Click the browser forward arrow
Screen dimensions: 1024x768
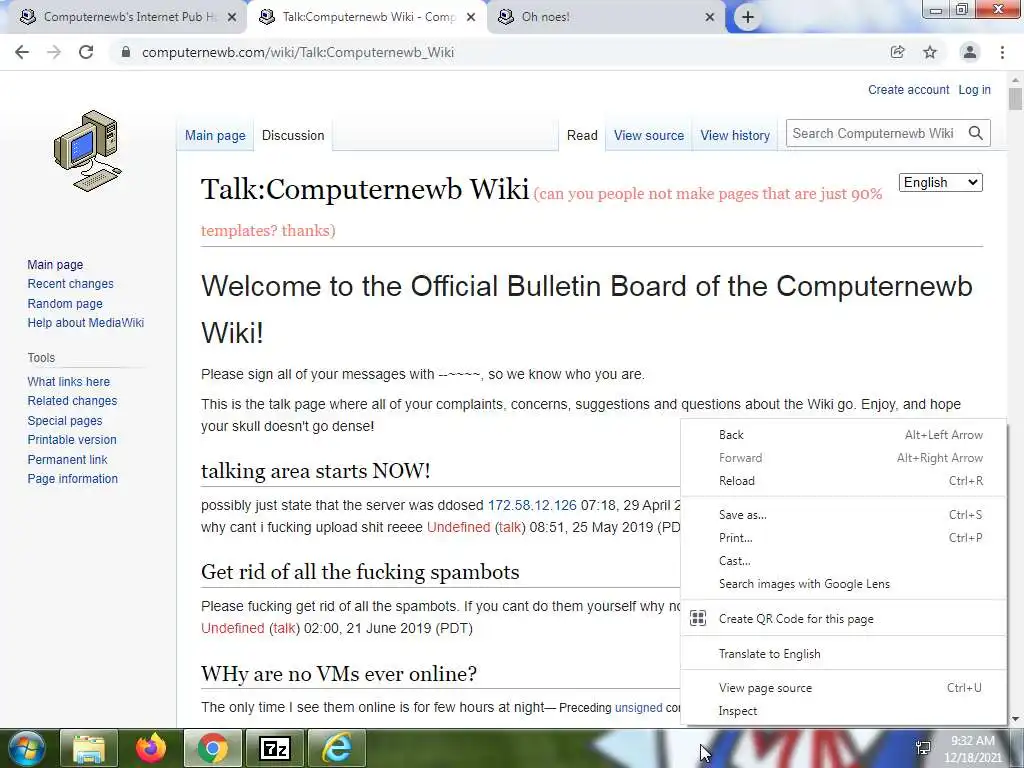pyautogui.click(x=54, y=52)
